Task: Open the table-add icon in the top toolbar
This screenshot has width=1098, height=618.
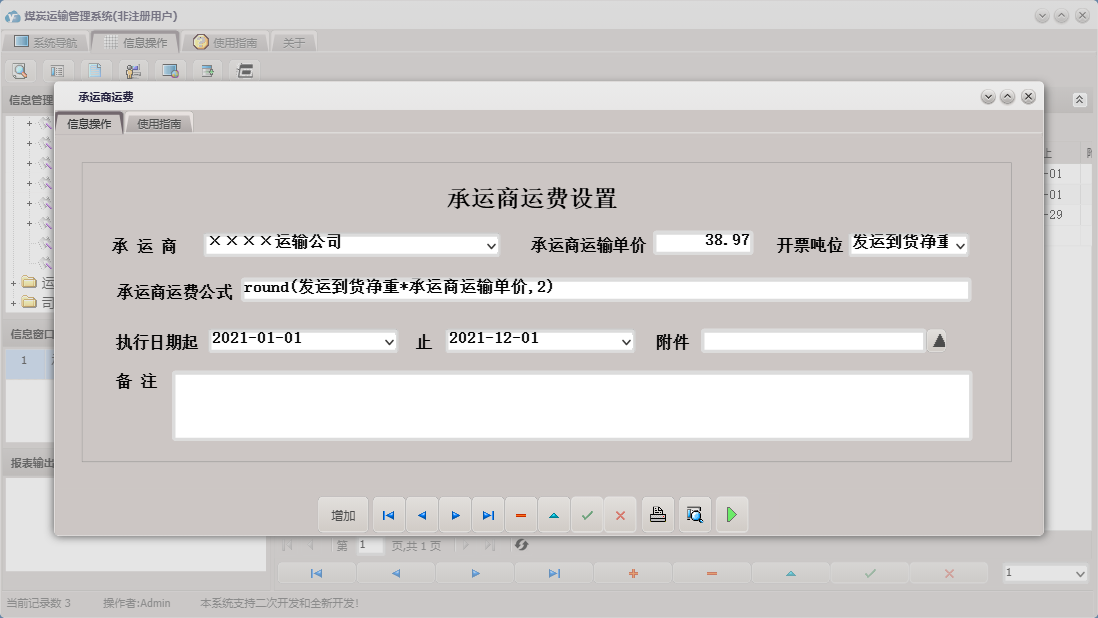Action: point(206,70)
